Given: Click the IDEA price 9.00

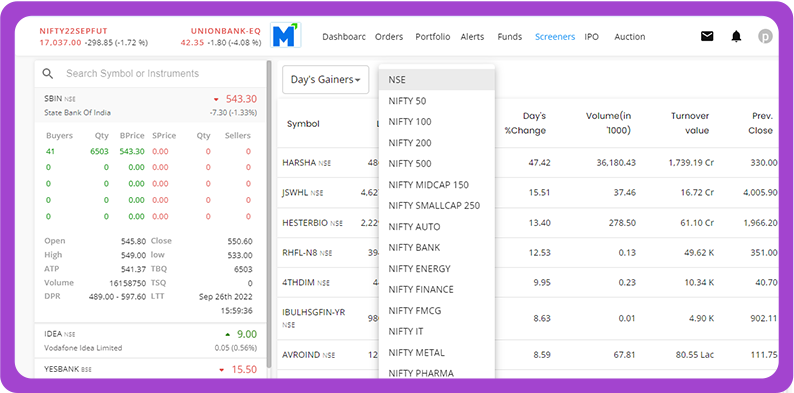Looking at the screenshot, I should pos(247,334).
